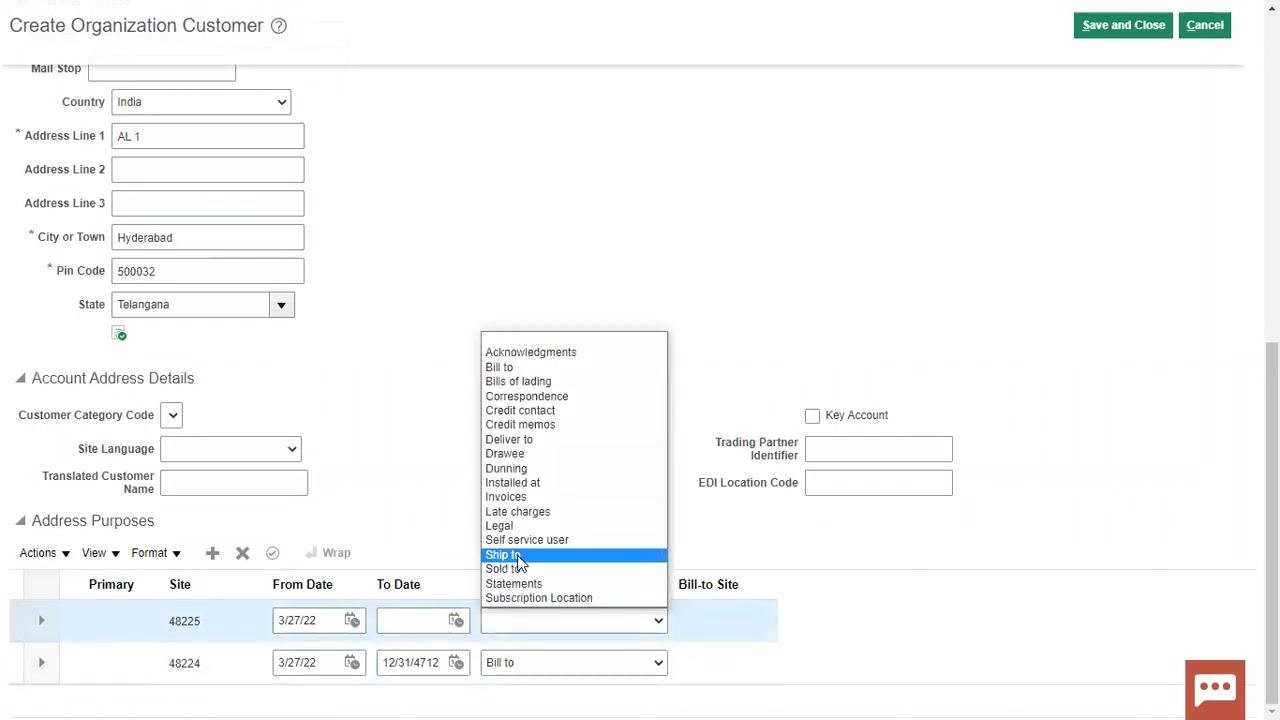Click the Translated Customer Name field

[234, 483]
